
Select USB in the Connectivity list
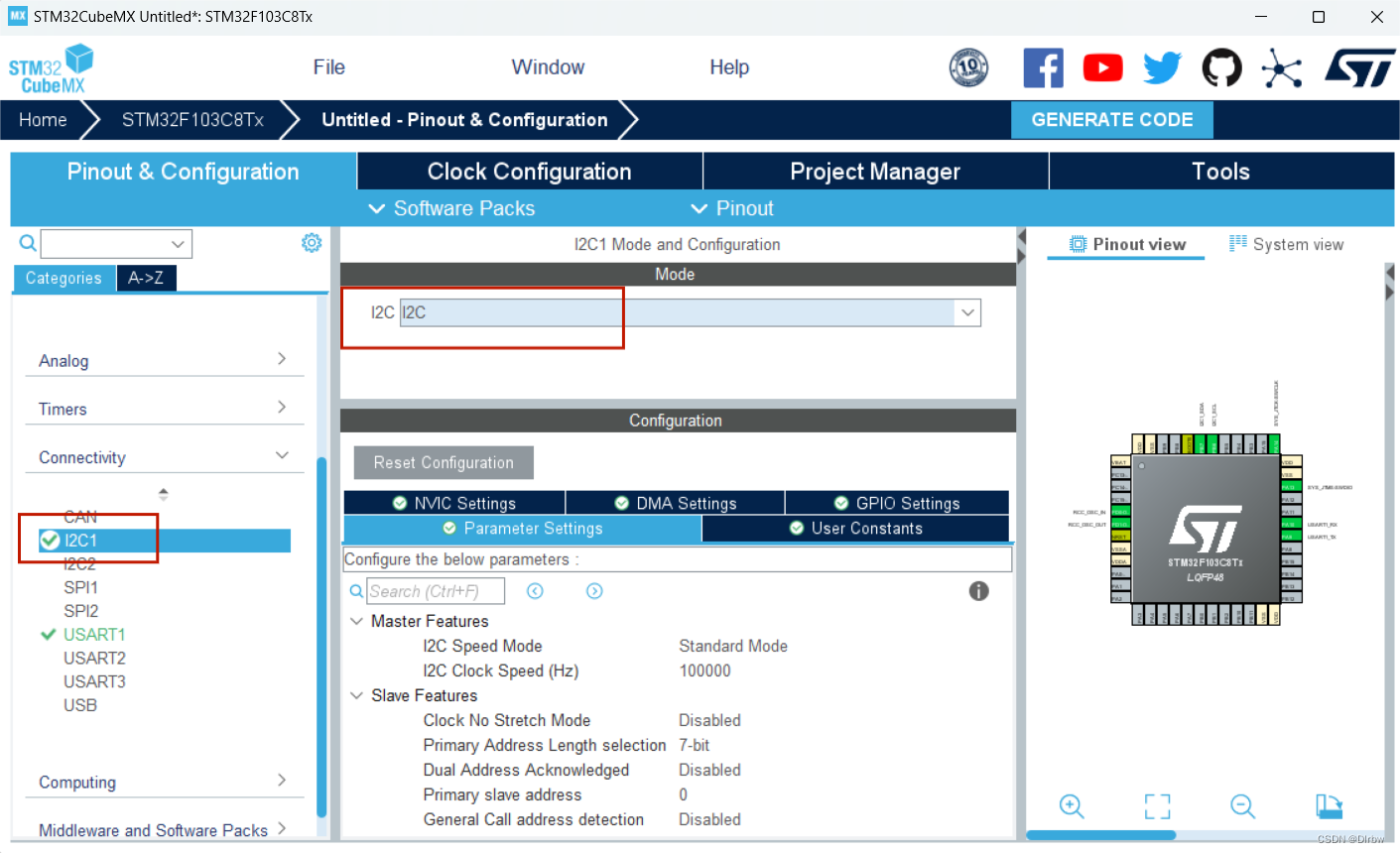tap(80, 705)
